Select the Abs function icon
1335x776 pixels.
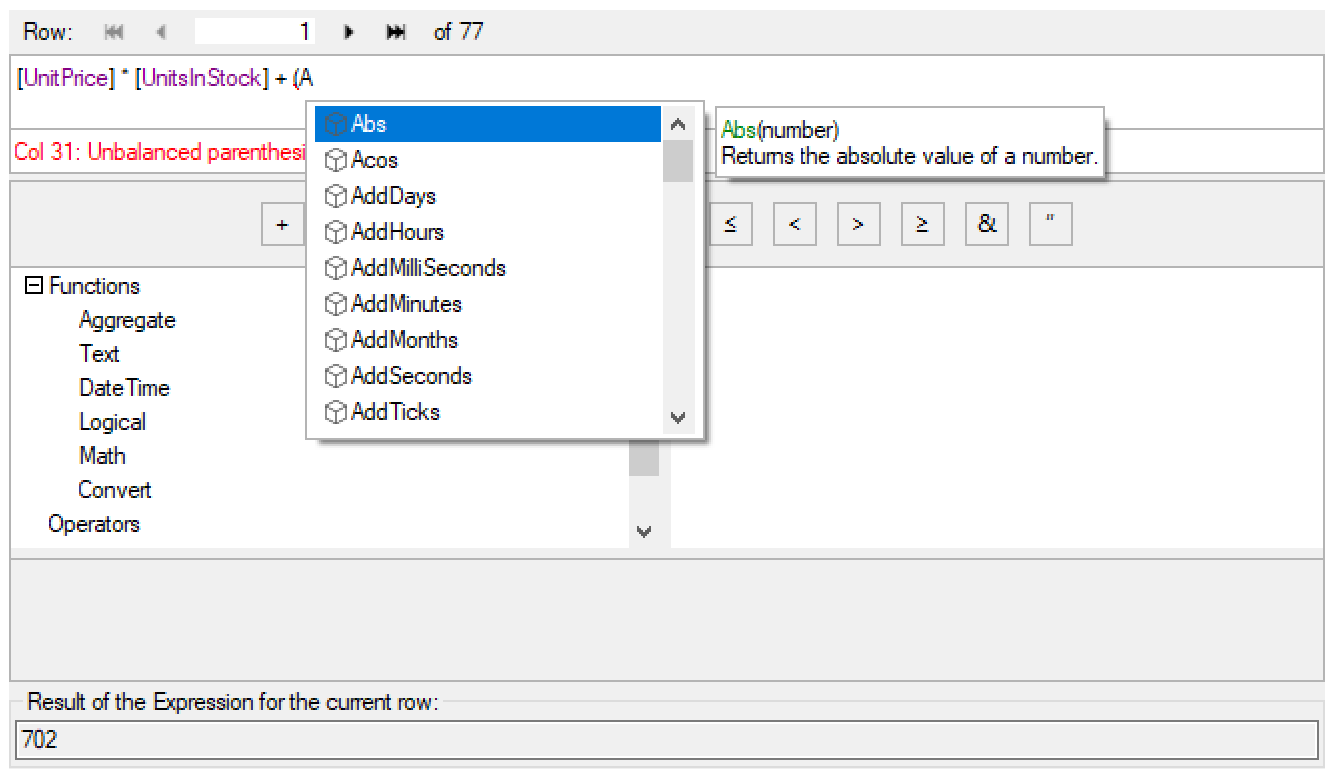tap(335, 122)
